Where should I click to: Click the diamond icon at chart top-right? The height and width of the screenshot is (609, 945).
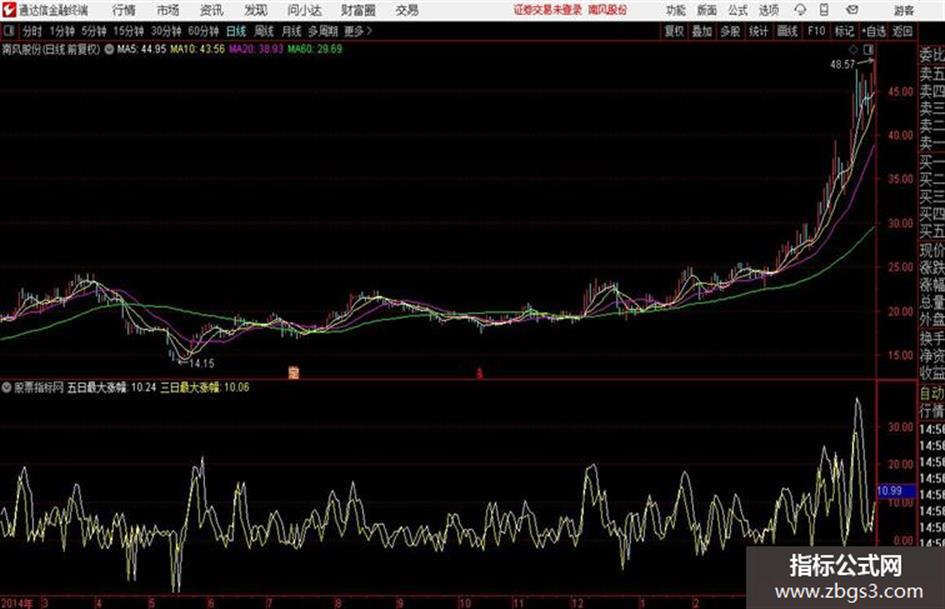[x=853, y=49]
